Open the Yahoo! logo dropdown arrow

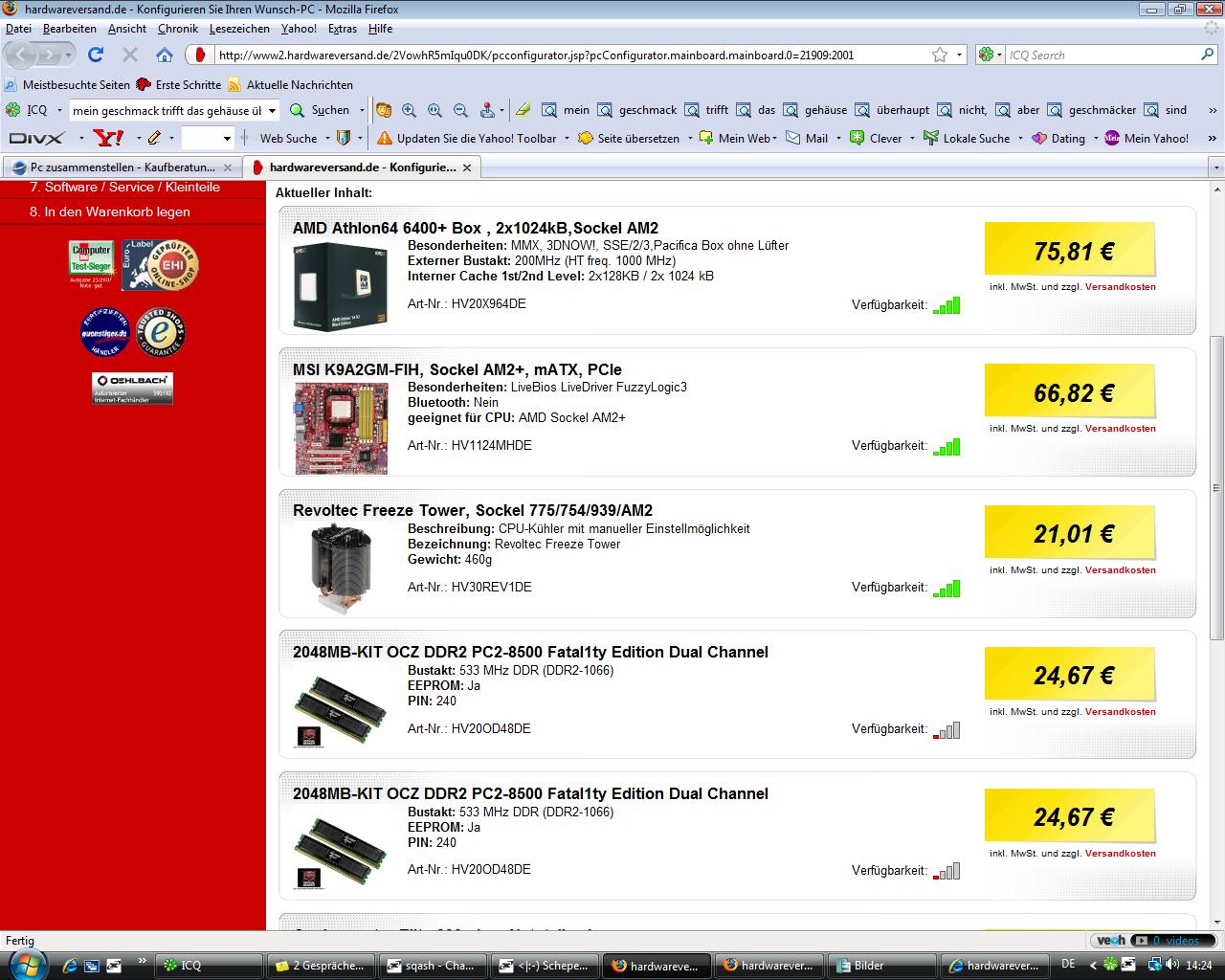133,138
